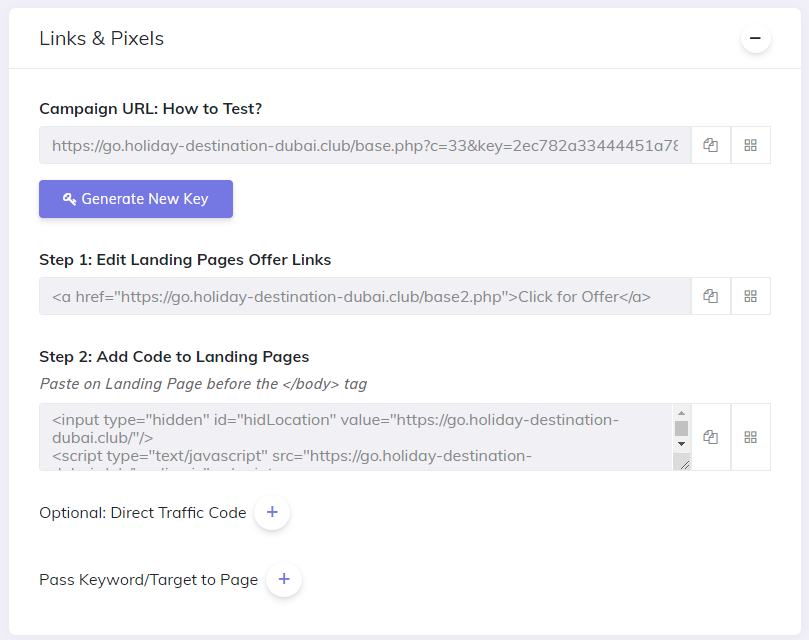The width and height of the screenshot is (809, 640).
Task: Focus the Step 1 offer link field
Action: [365, 296]
